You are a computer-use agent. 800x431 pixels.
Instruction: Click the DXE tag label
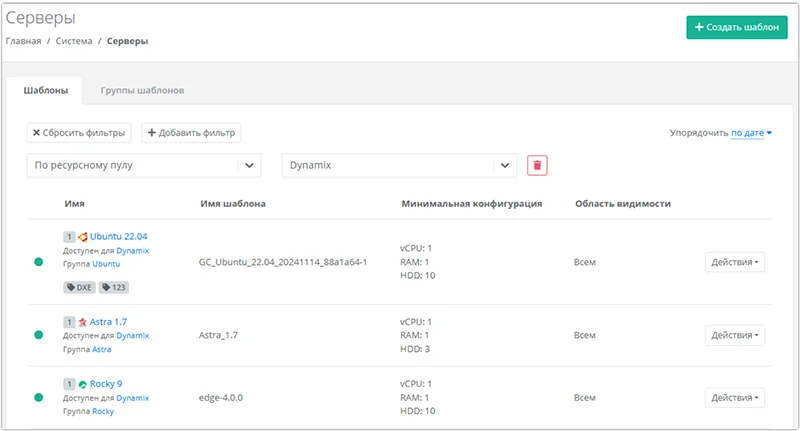point(79,287)
